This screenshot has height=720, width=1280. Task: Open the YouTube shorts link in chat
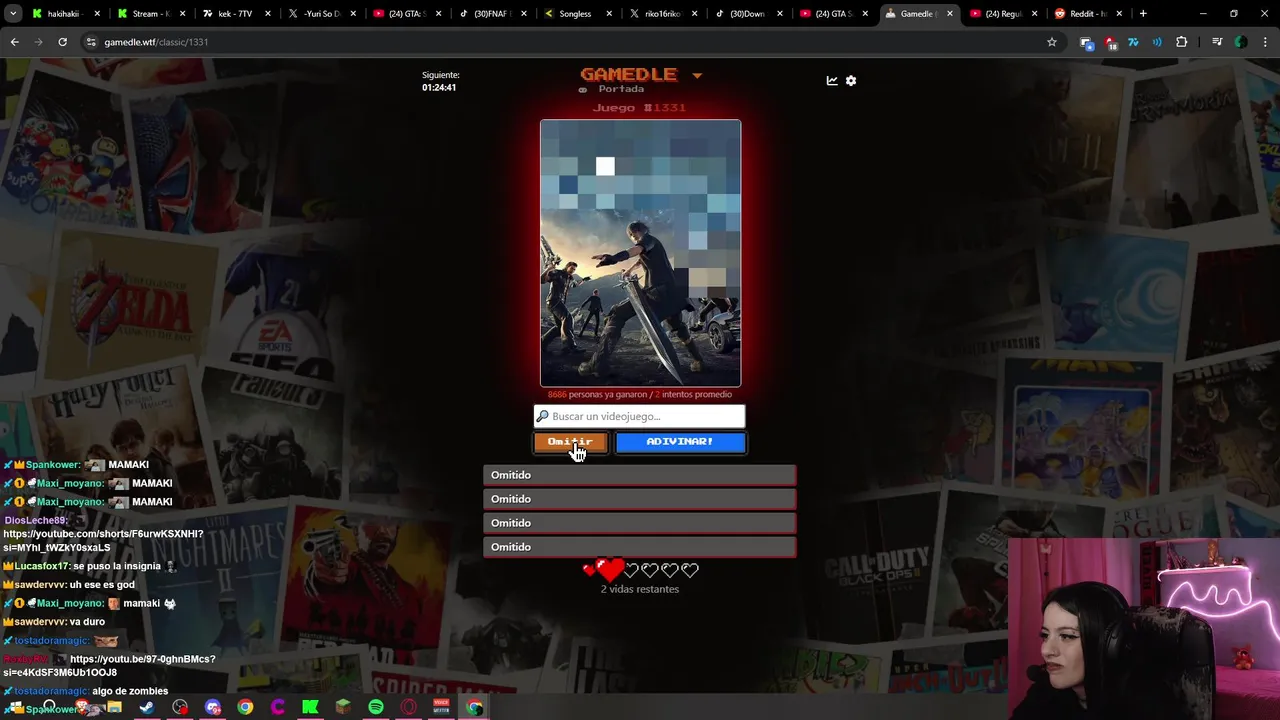pyautogui.click(x=103, y=541)
